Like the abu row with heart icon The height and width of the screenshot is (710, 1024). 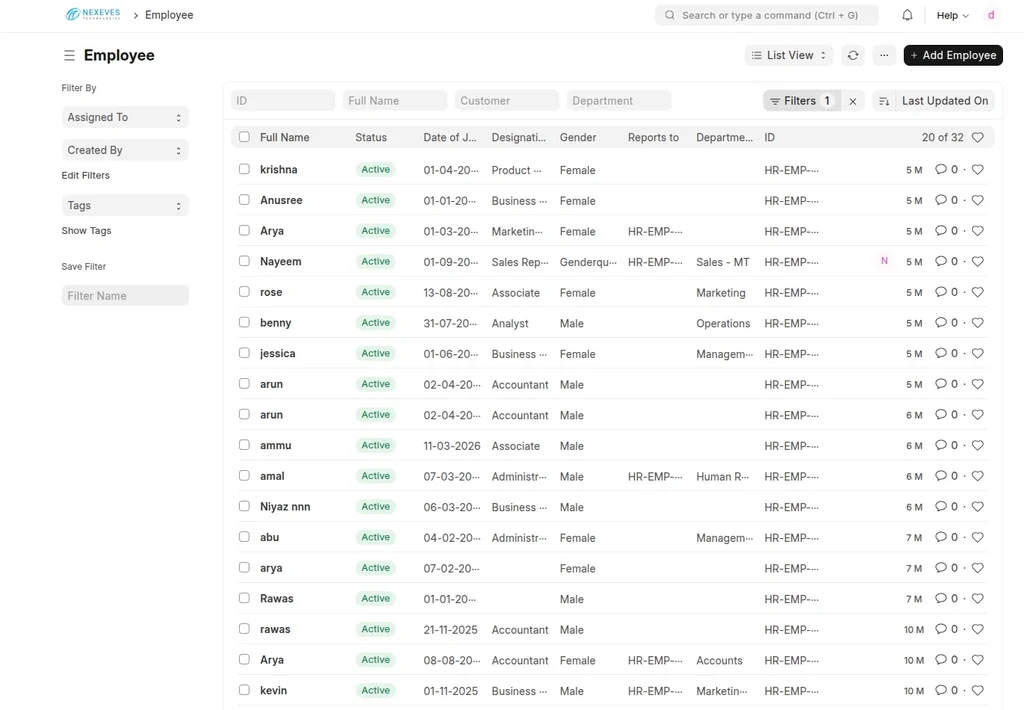978,537
